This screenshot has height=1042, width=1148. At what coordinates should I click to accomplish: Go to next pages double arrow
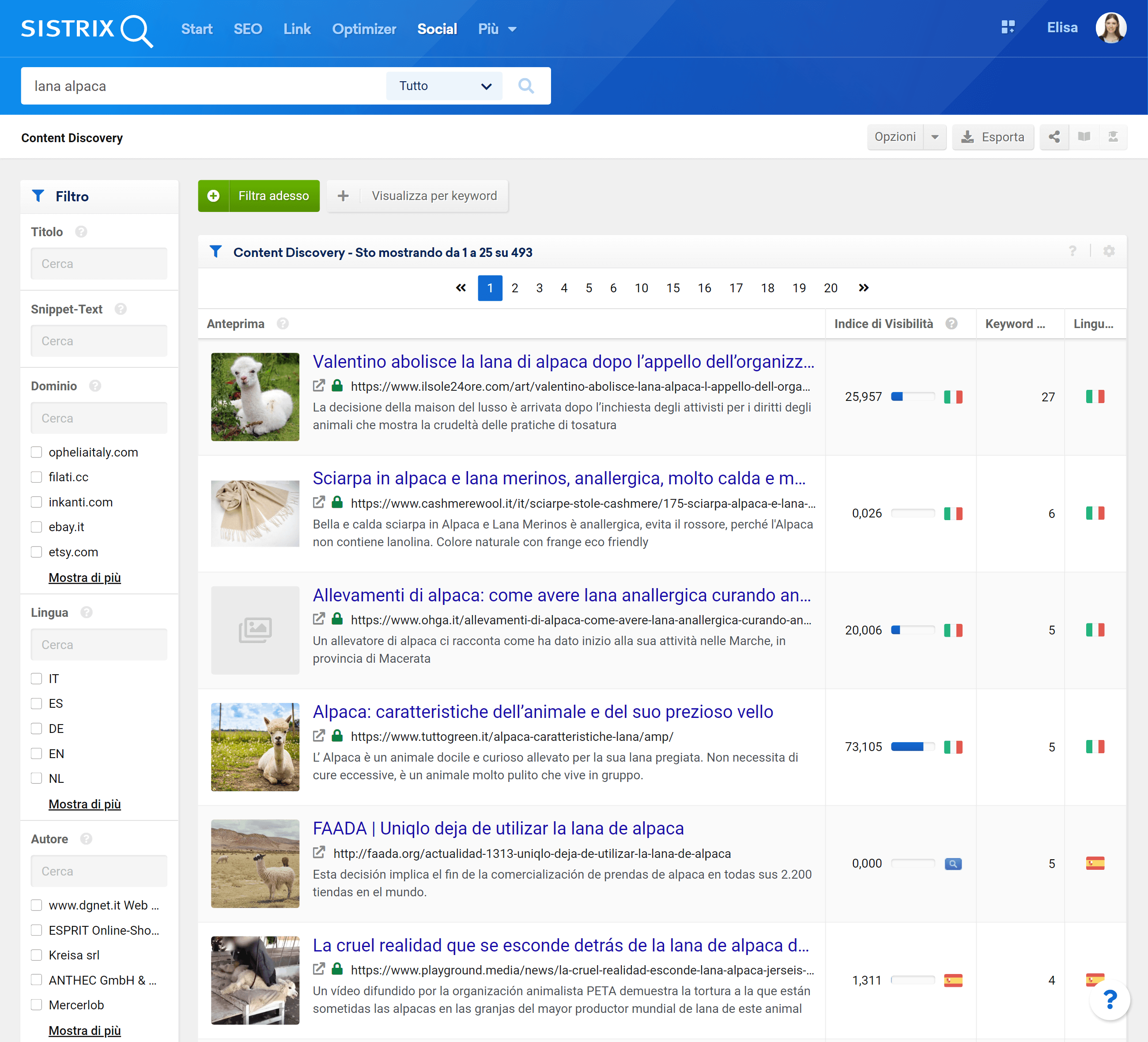(863, 288)
